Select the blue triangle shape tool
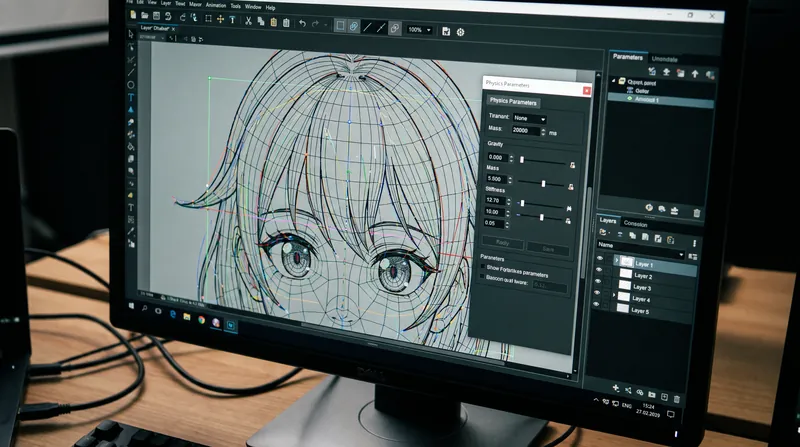This screenshot has height=447, width=800. (131, 109)
